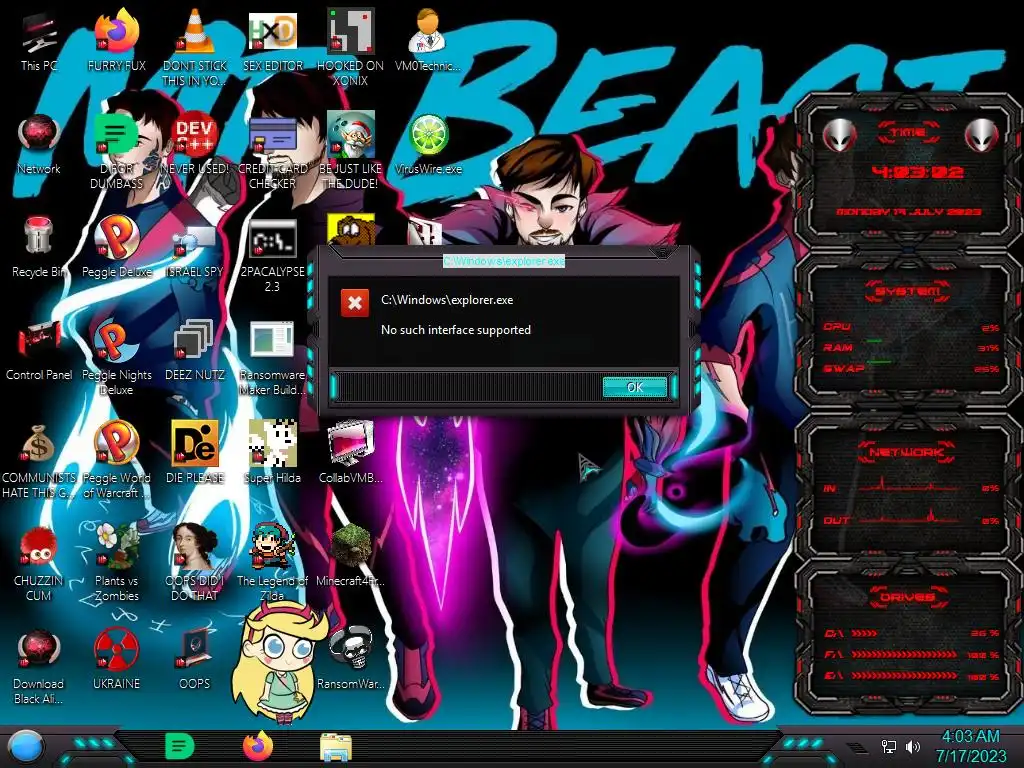Select the Peggle Nights Deluxe shortcut
This screenshot has height=768, width=1024.
point(116,358)
